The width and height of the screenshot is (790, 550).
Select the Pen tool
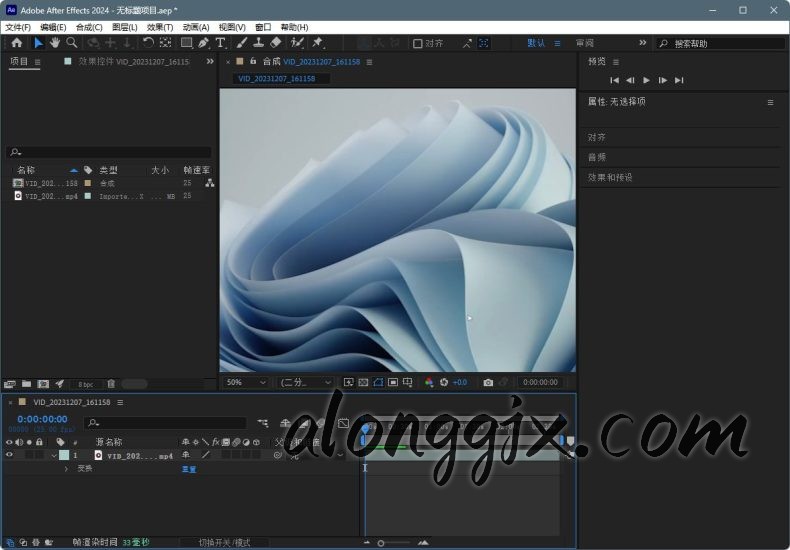pyautogui.click(x=203, y=43)
